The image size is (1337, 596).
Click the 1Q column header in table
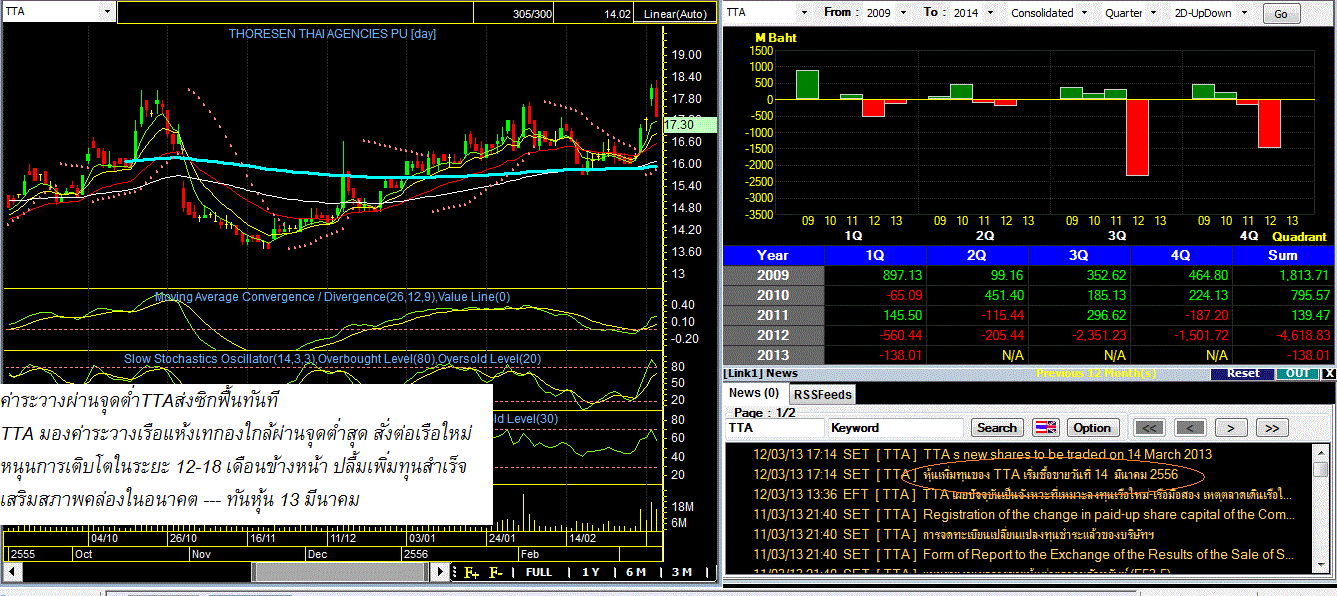point(875,255)
